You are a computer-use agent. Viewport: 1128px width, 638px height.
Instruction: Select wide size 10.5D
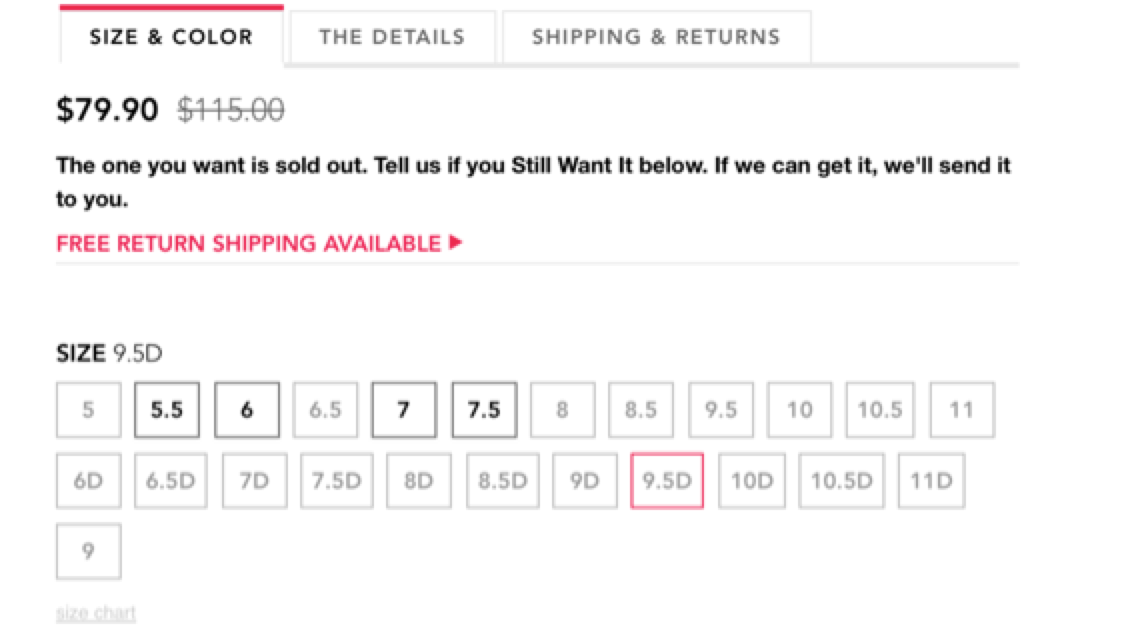point(841,481)
